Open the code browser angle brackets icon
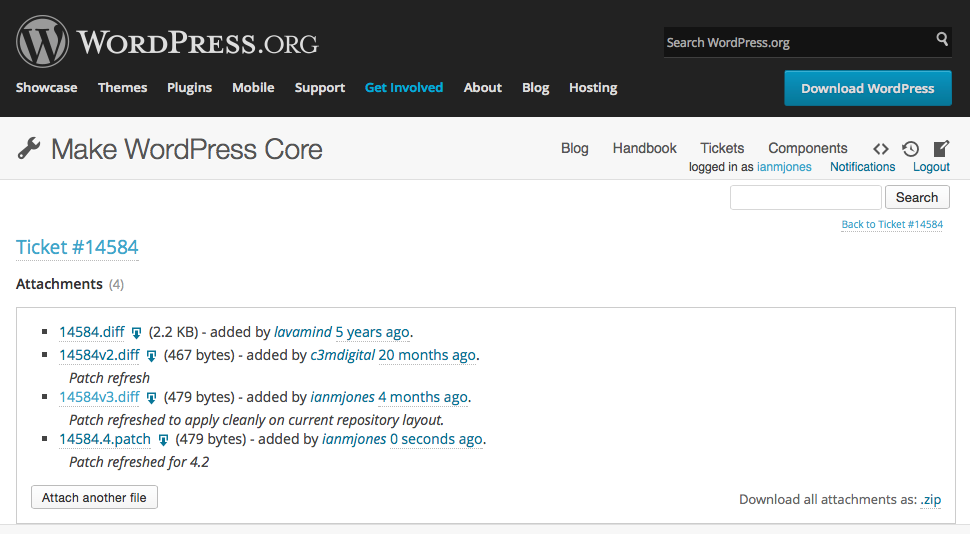Viewport: 970px width, 534px height. [x=881, y=149]
